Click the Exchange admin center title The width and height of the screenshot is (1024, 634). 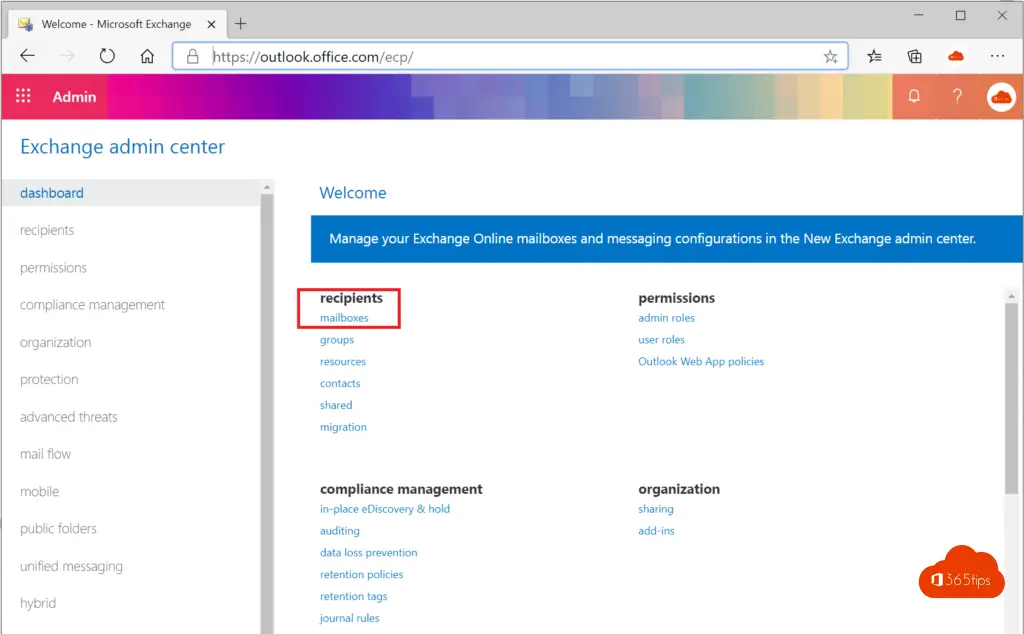coord(122,146)
